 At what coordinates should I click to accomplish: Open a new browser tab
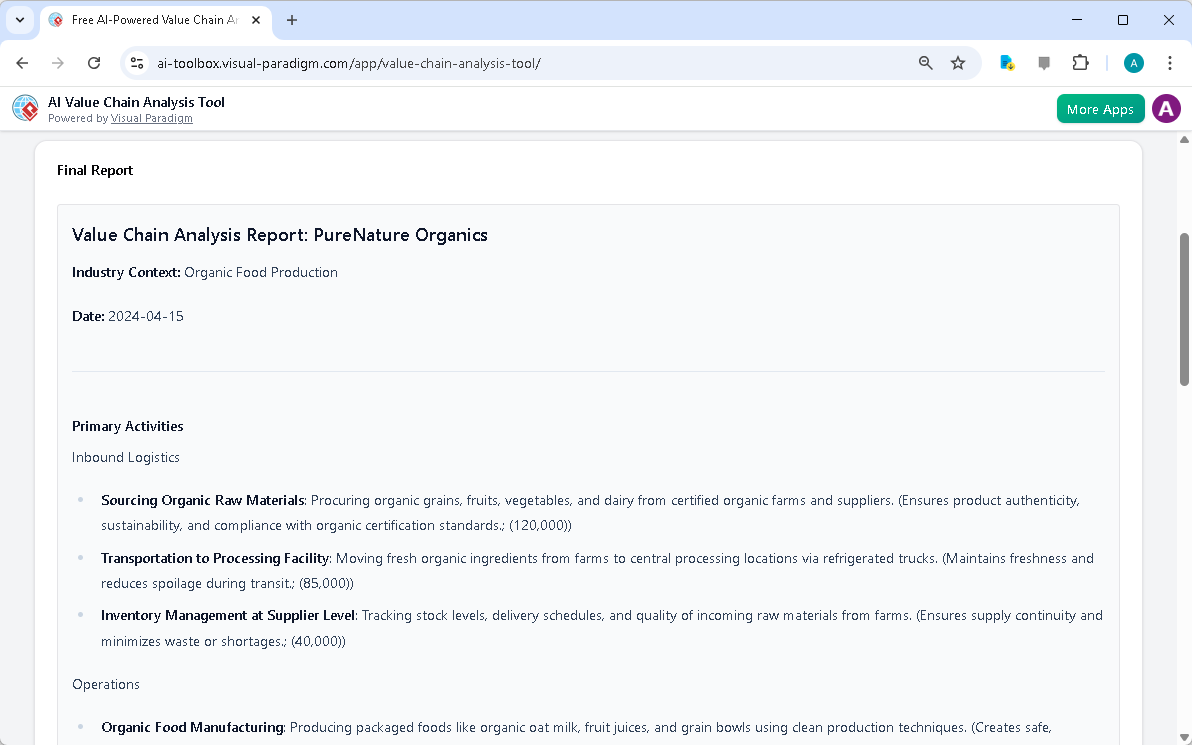tap(291, 20)
